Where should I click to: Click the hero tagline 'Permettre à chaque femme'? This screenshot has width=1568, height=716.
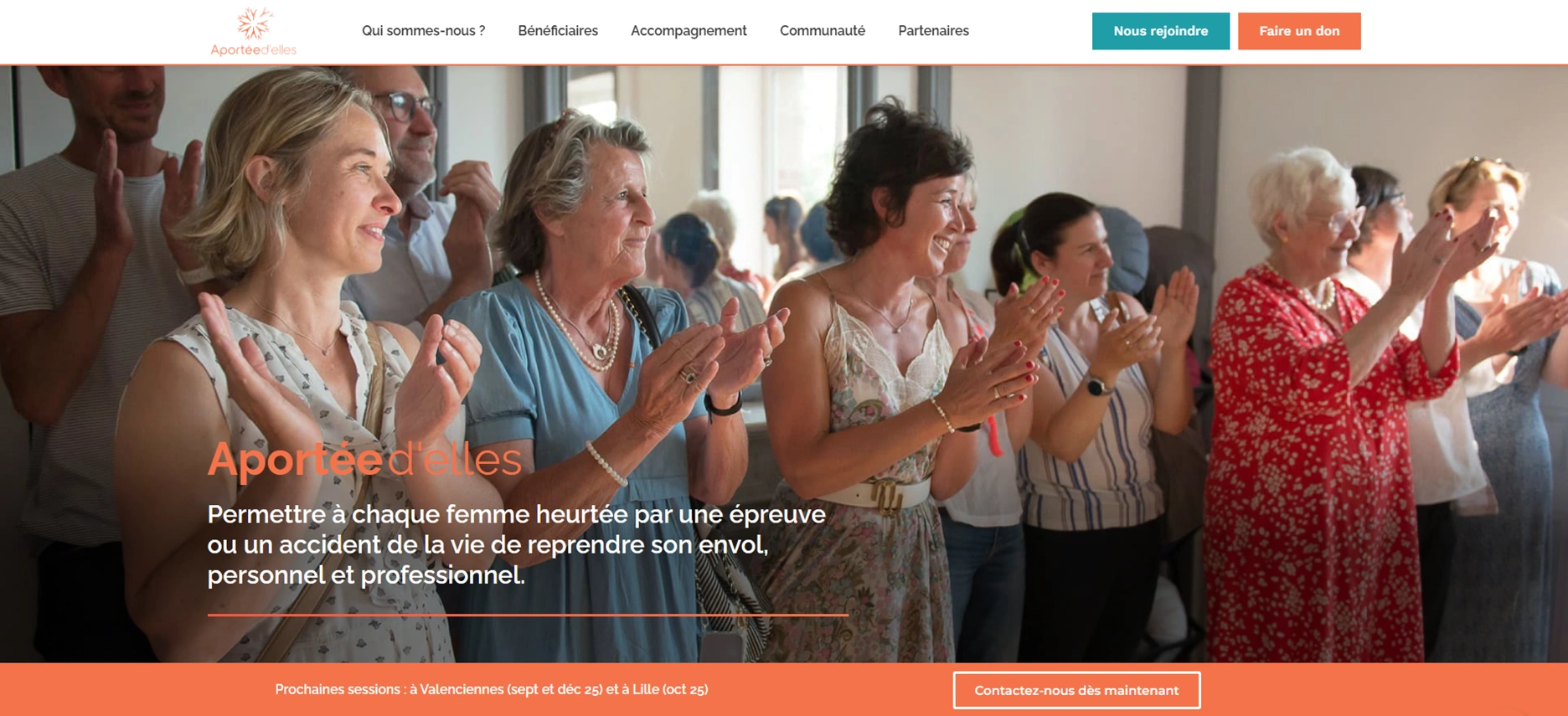[x=516, y=544]
